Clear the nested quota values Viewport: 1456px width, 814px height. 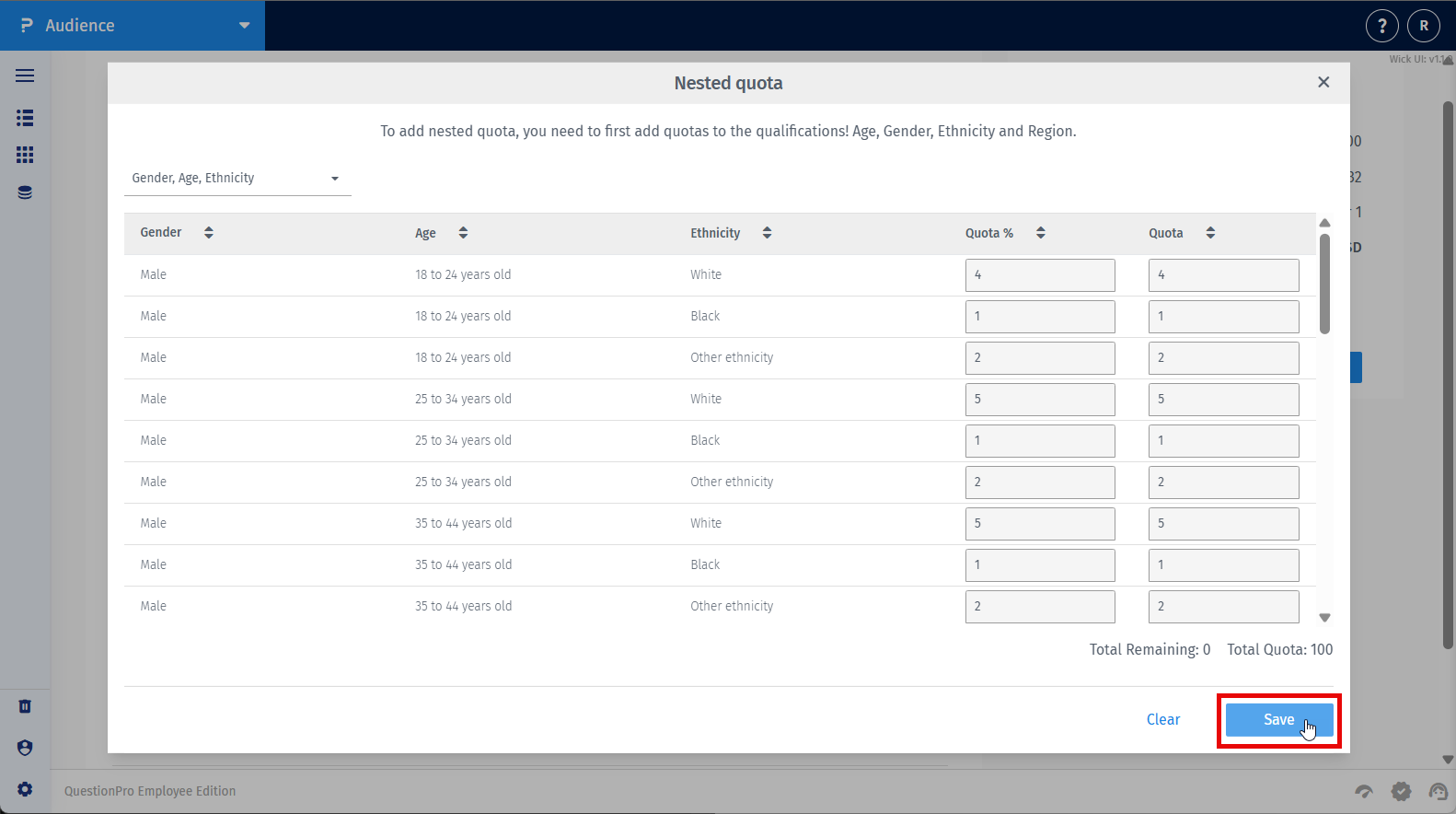(1163, 720)
